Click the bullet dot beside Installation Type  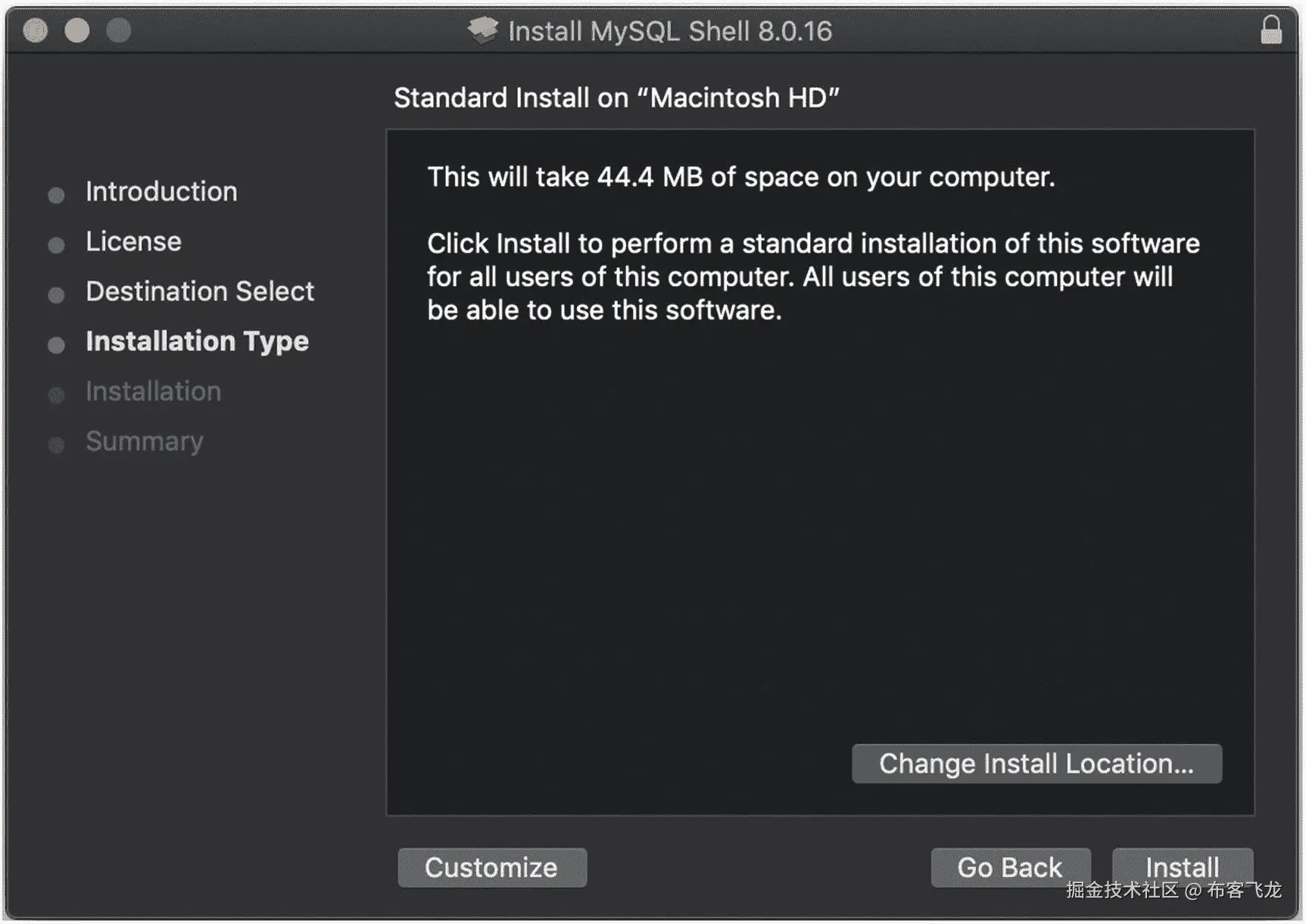[x=56, y=345]
